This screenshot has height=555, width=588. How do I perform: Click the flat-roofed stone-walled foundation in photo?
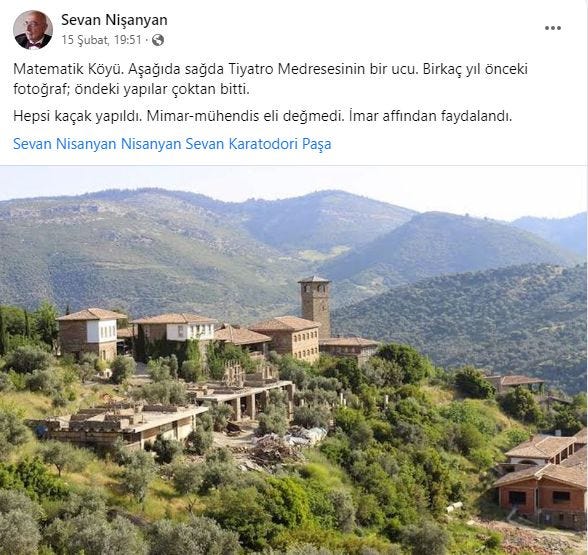tap(120, 424)
